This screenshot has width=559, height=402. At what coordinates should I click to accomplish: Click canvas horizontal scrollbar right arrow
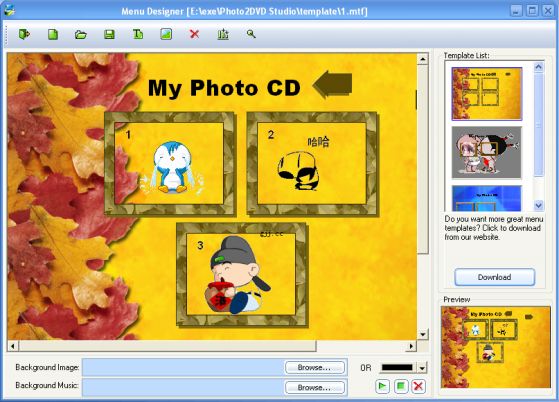click(x=411, y=346)
